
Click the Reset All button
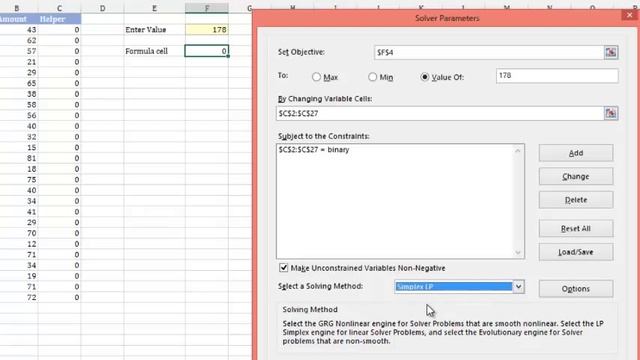coord(576,229)
